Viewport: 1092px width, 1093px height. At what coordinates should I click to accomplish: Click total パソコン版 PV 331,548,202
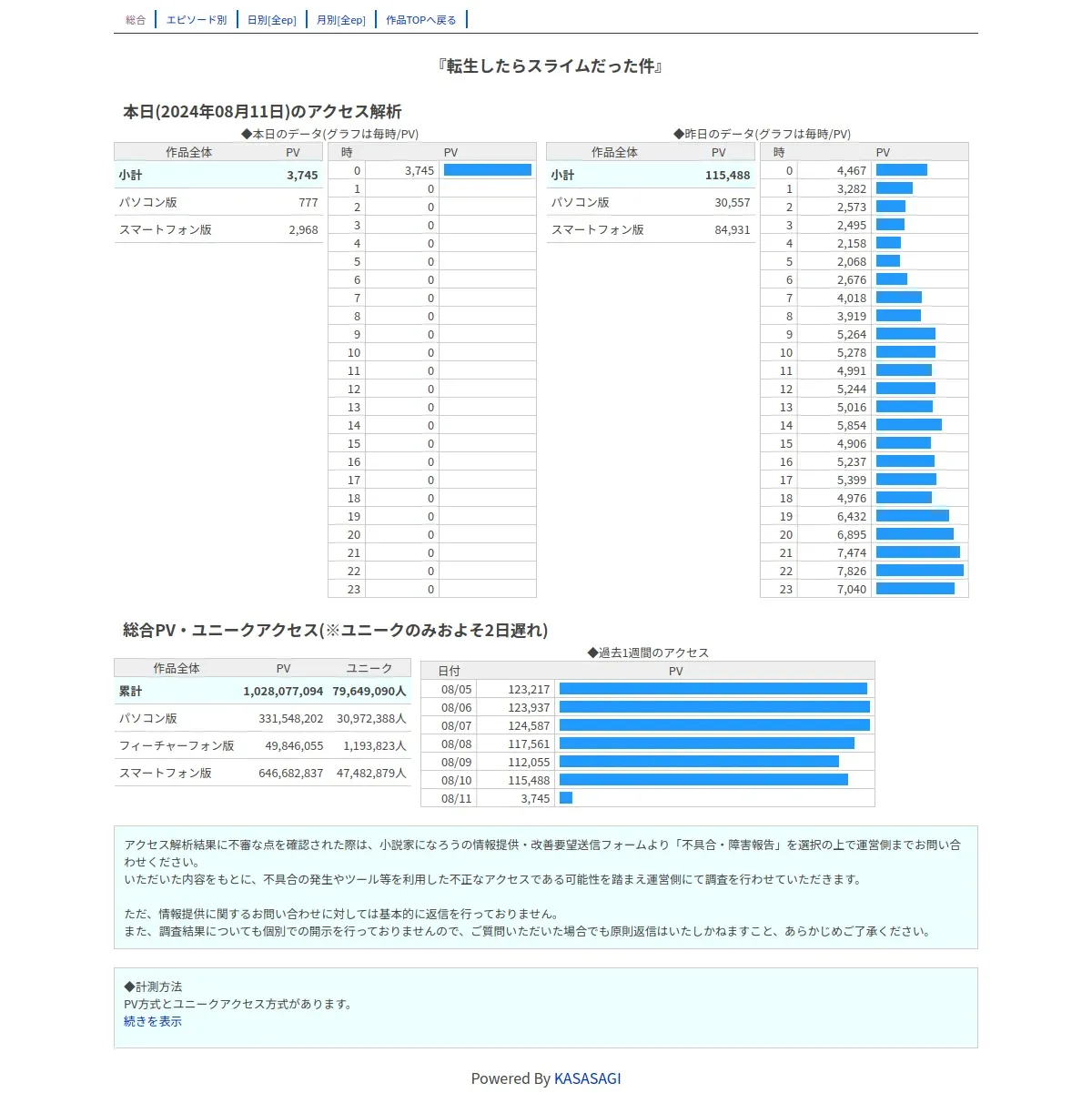(291, 718)
